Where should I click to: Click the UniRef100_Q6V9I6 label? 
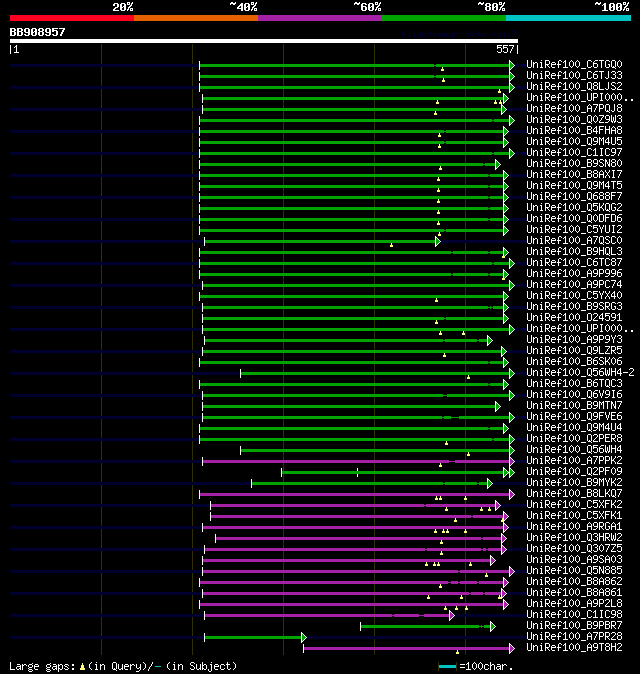(574, 395)
